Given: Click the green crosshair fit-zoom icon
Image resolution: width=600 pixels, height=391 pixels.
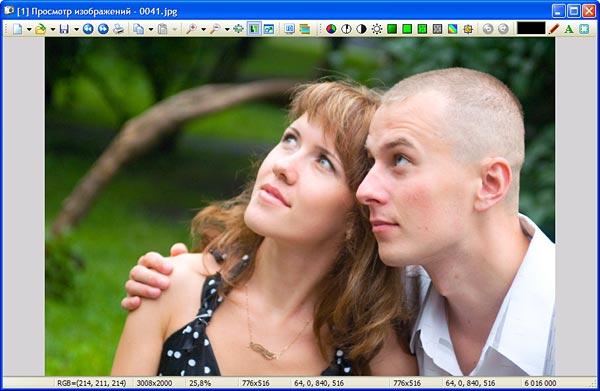Looking at the screenshot, I should pos(238,29).
